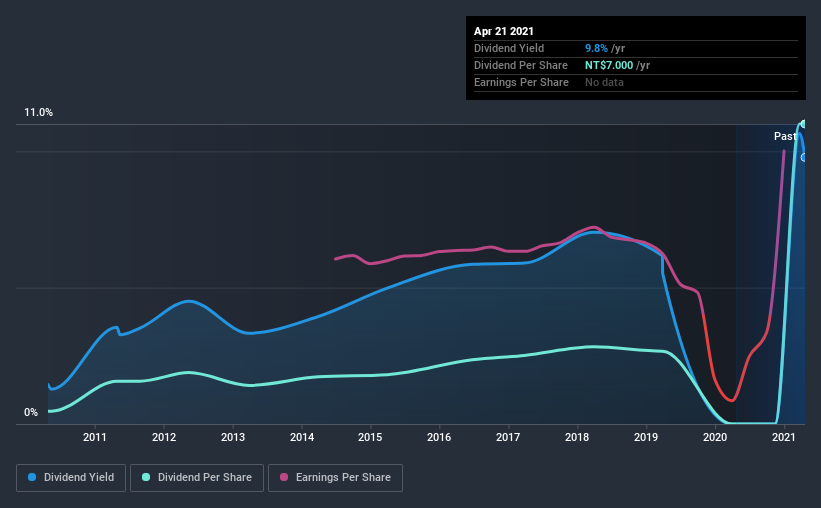Image resolution: width=821 pixels, height=508 pixels.
Task: Click the Apr 21 2021 tooltip date header
Action: (504, 31)
